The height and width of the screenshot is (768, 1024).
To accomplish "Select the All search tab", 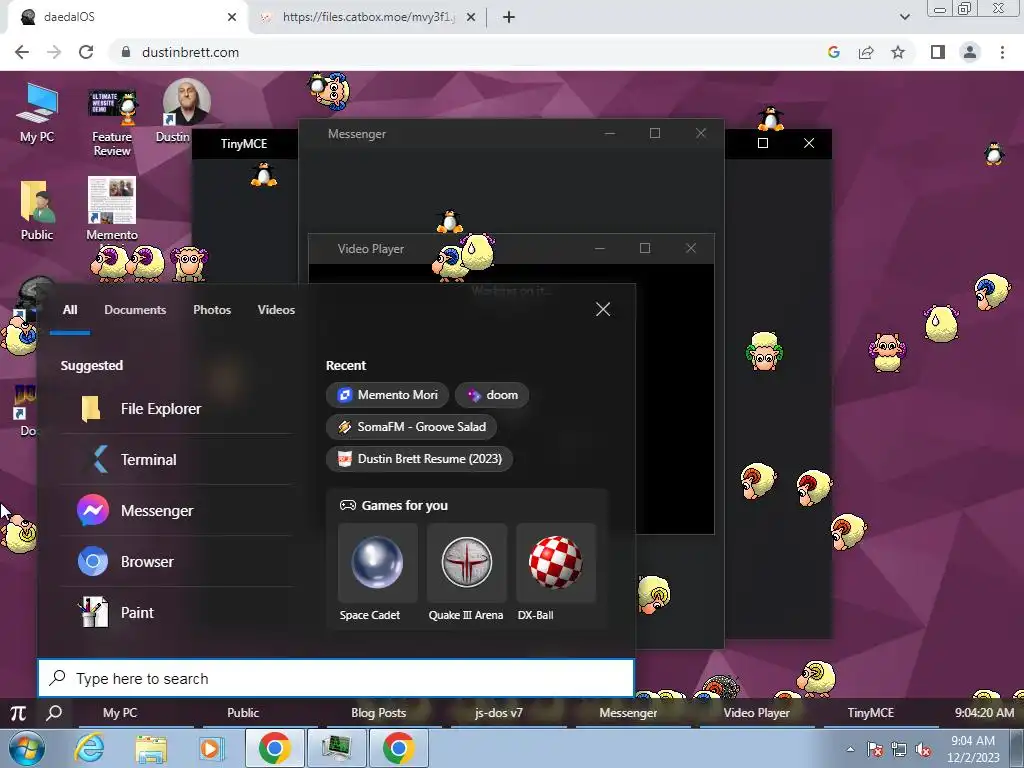I will (70, 310).
